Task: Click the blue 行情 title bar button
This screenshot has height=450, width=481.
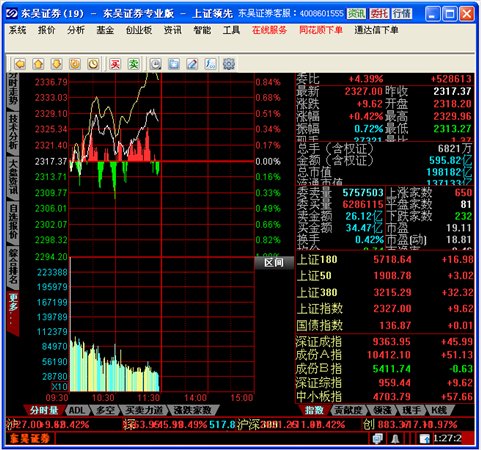Action: pyautogui.click(x=402, y=14)
